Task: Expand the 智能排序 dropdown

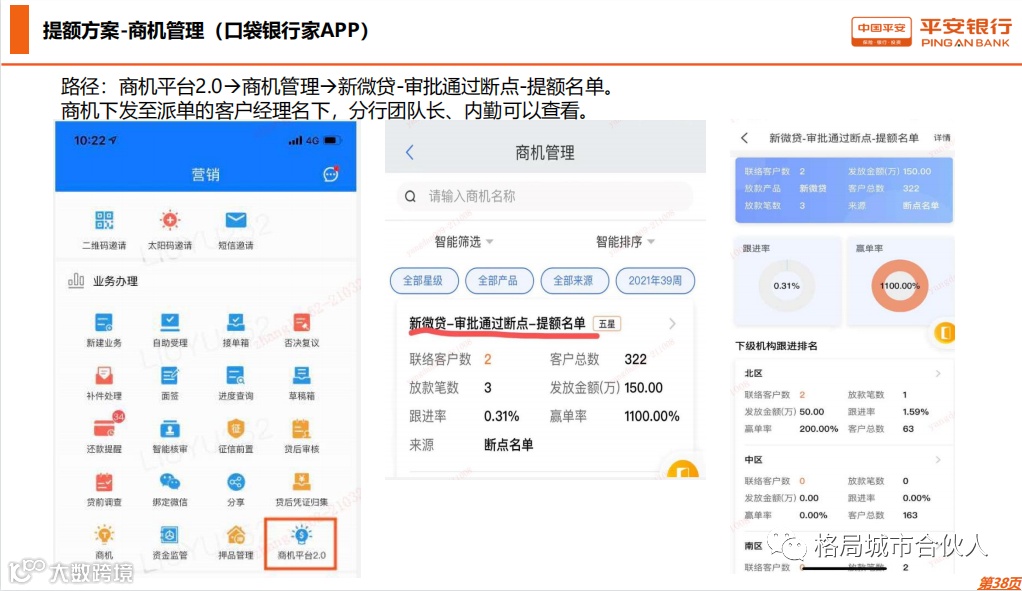Action: [x=625, y=242]
